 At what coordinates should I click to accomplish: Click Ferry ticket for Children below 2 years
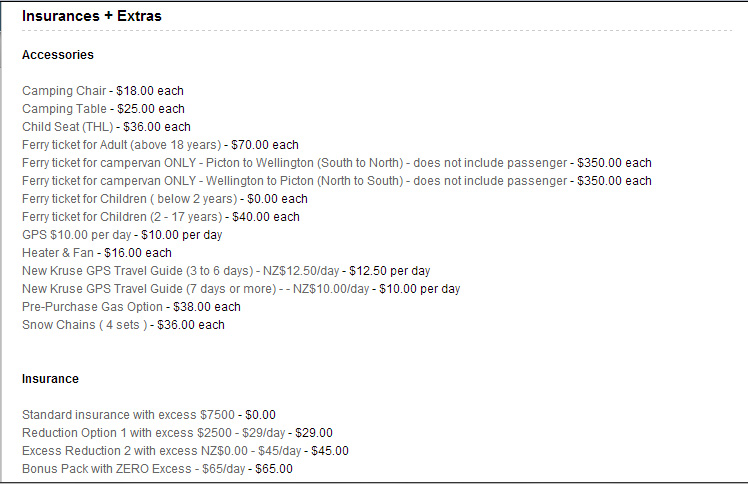click(x=130, y=199)
